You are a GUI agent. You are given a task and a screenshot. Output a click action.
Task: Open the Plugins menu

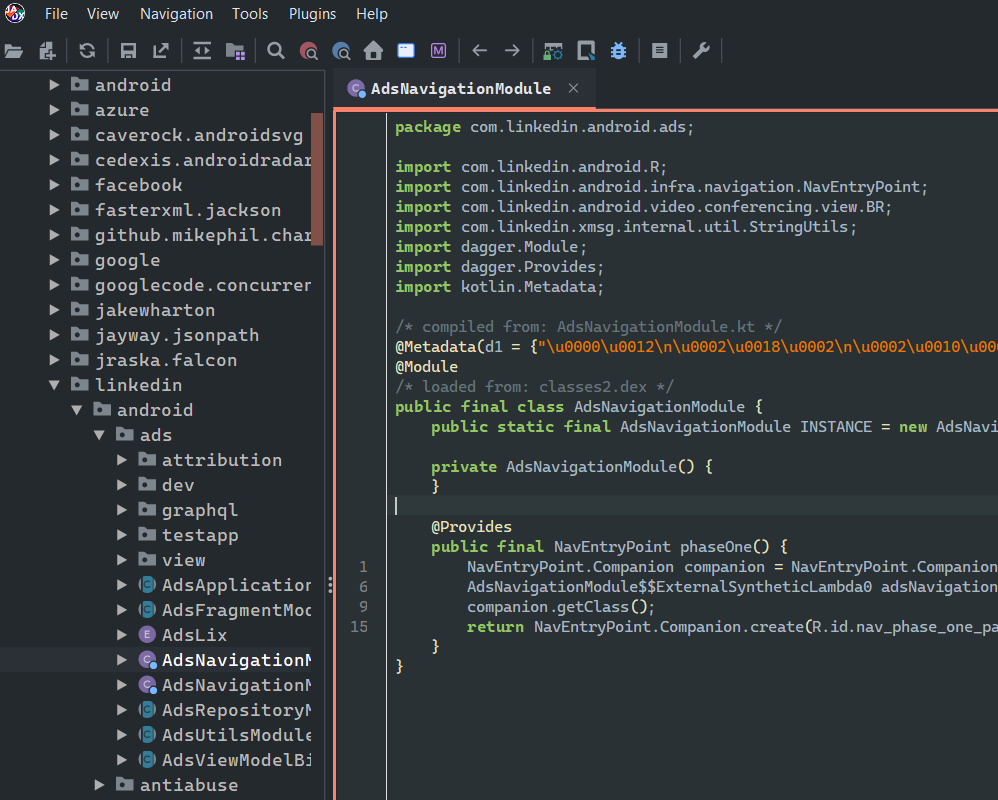pyautogui.click(x=312, y=14)
